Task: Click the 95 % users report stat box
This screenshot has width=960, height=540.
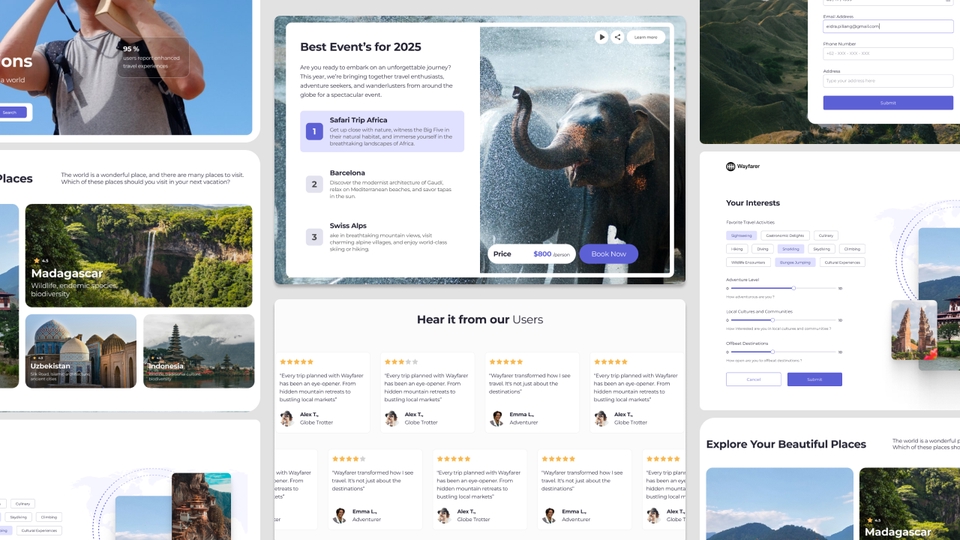Action: pos(154,58)
